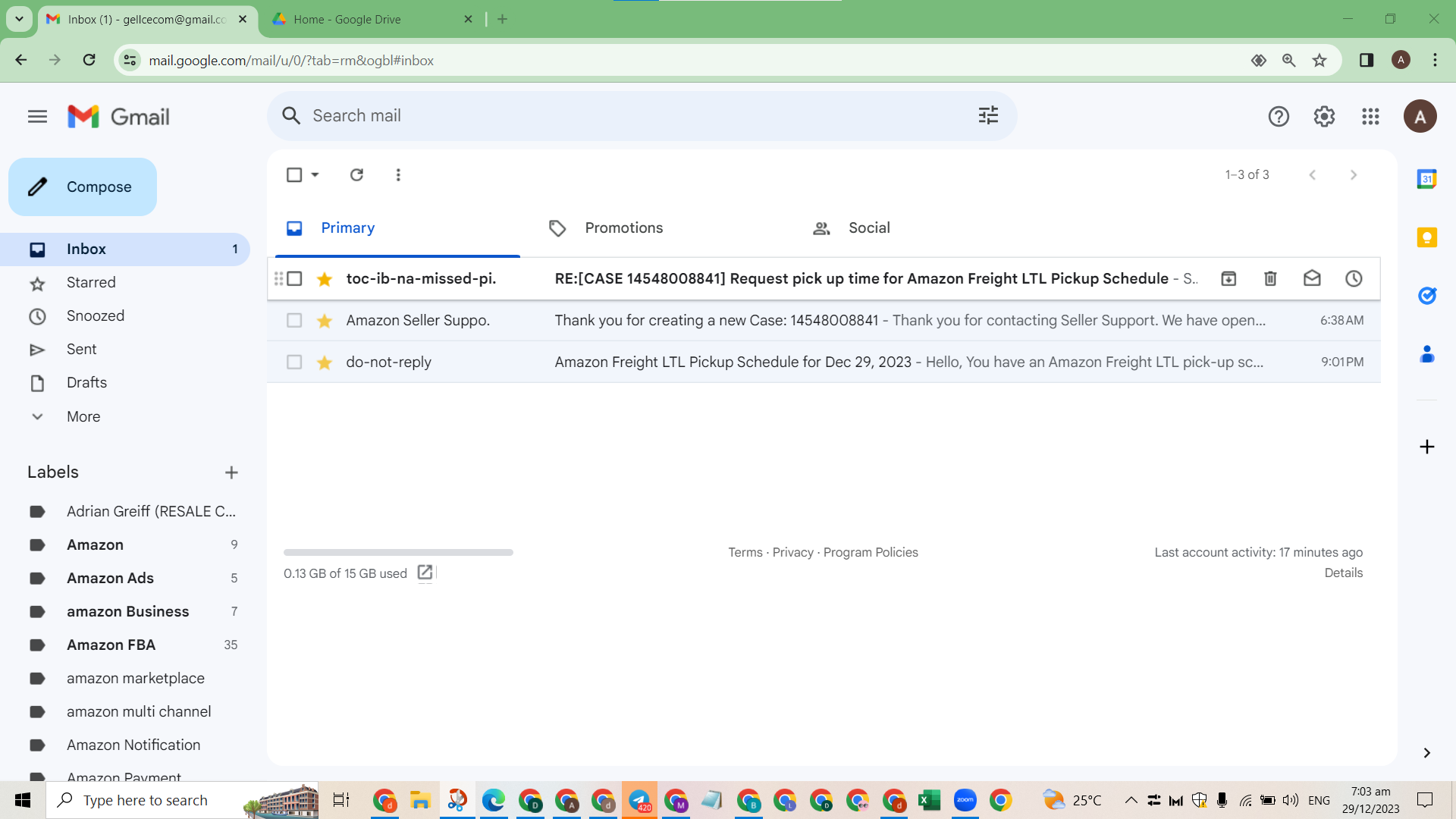Select the toc-ib-na-missed-pi email checkbox
The height and width of the screenshot is (819, 1456).
(x=295, y=278)
